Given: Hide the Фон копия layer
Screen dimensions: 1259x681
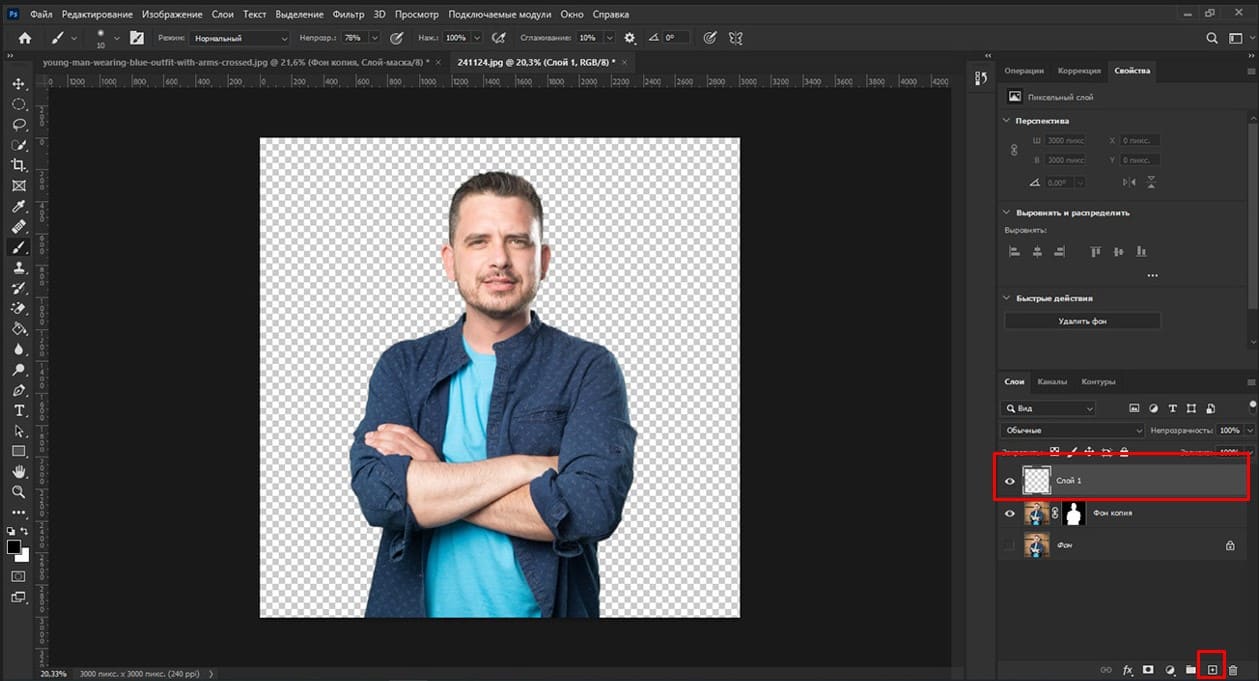Looking at the screenshot, I should coord(1009,513).
